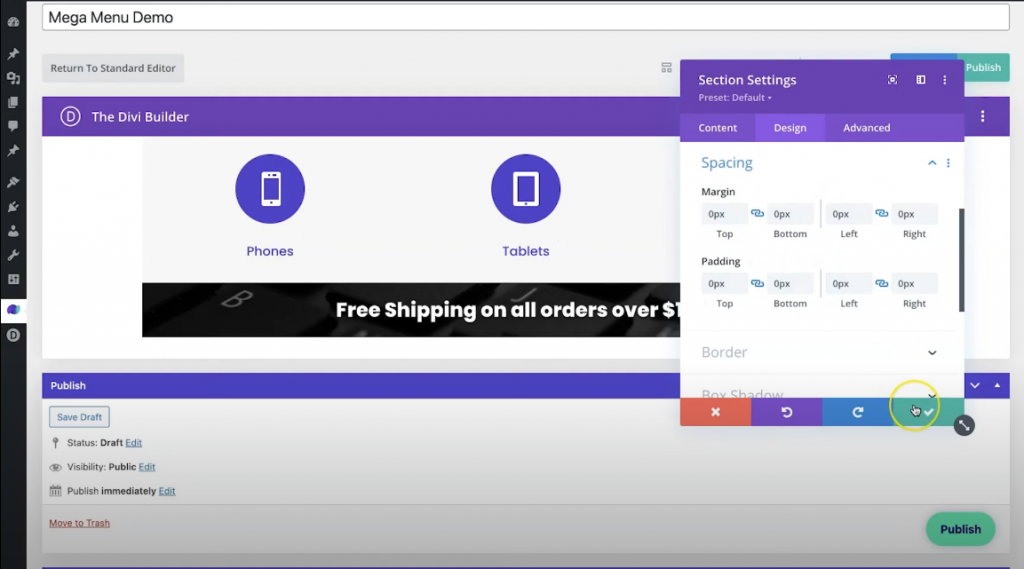Redo change in Section Settings footer
The width and height of the screenshot is (1024, 569).
(x=857, y=412)
